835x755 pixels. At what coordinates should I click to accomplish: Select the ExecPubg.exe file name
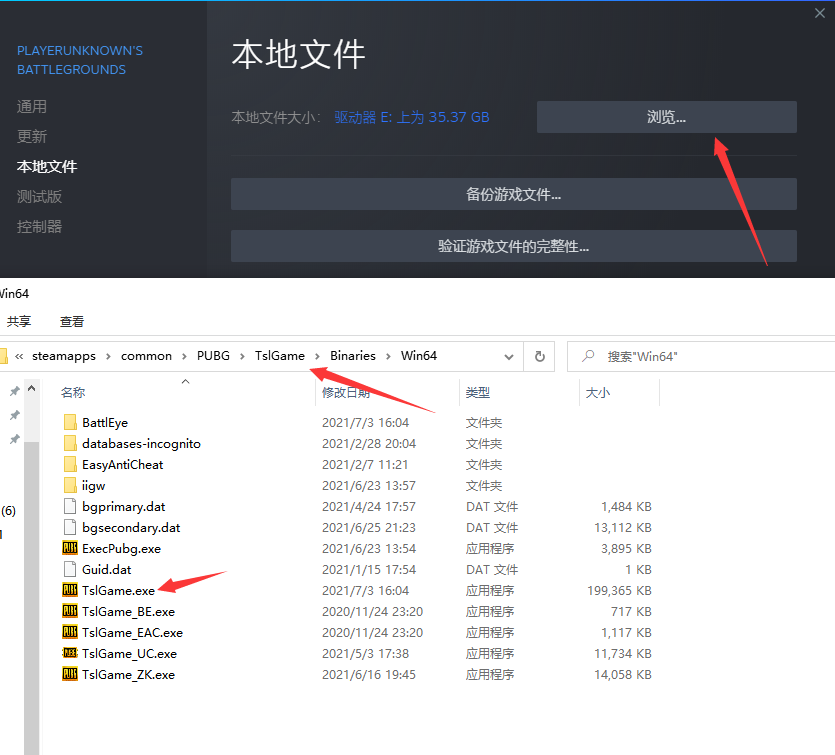coord(121,548)
